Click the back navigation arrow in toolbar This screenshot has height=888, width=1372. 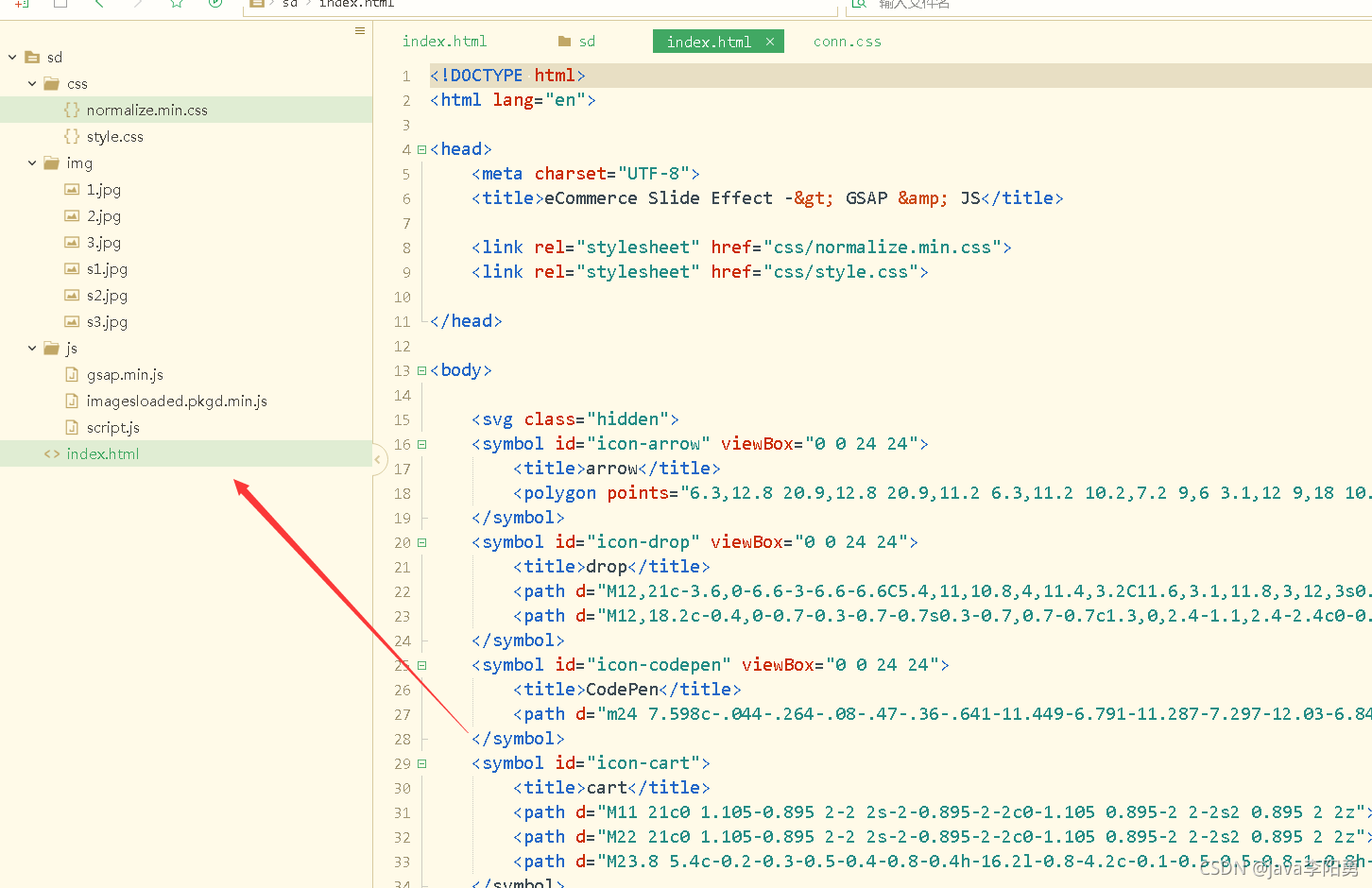tap(100, 3)
